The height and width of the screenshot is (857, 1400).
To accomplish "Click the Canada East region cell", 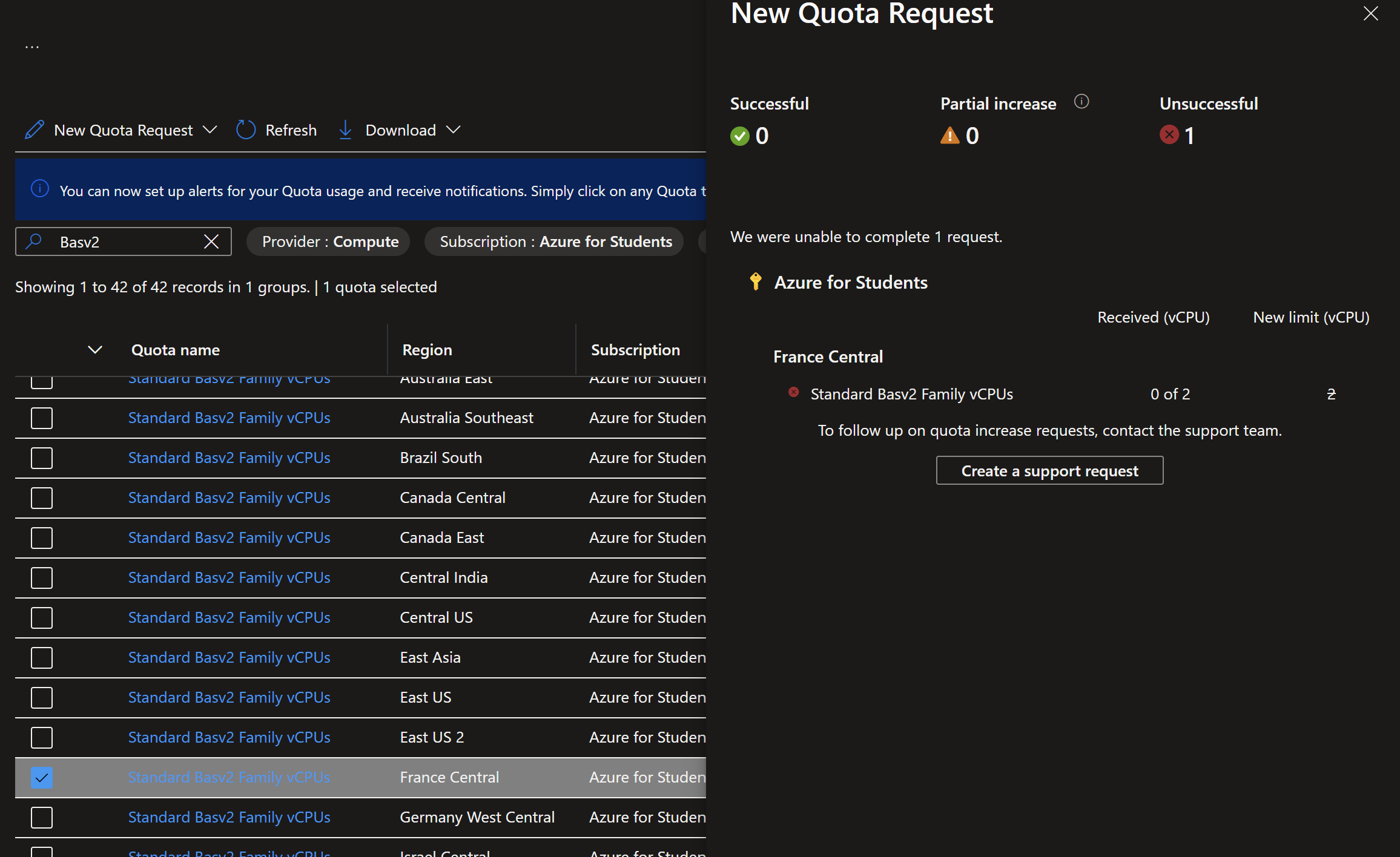I will pyautogui.click(x=442, y=538).
